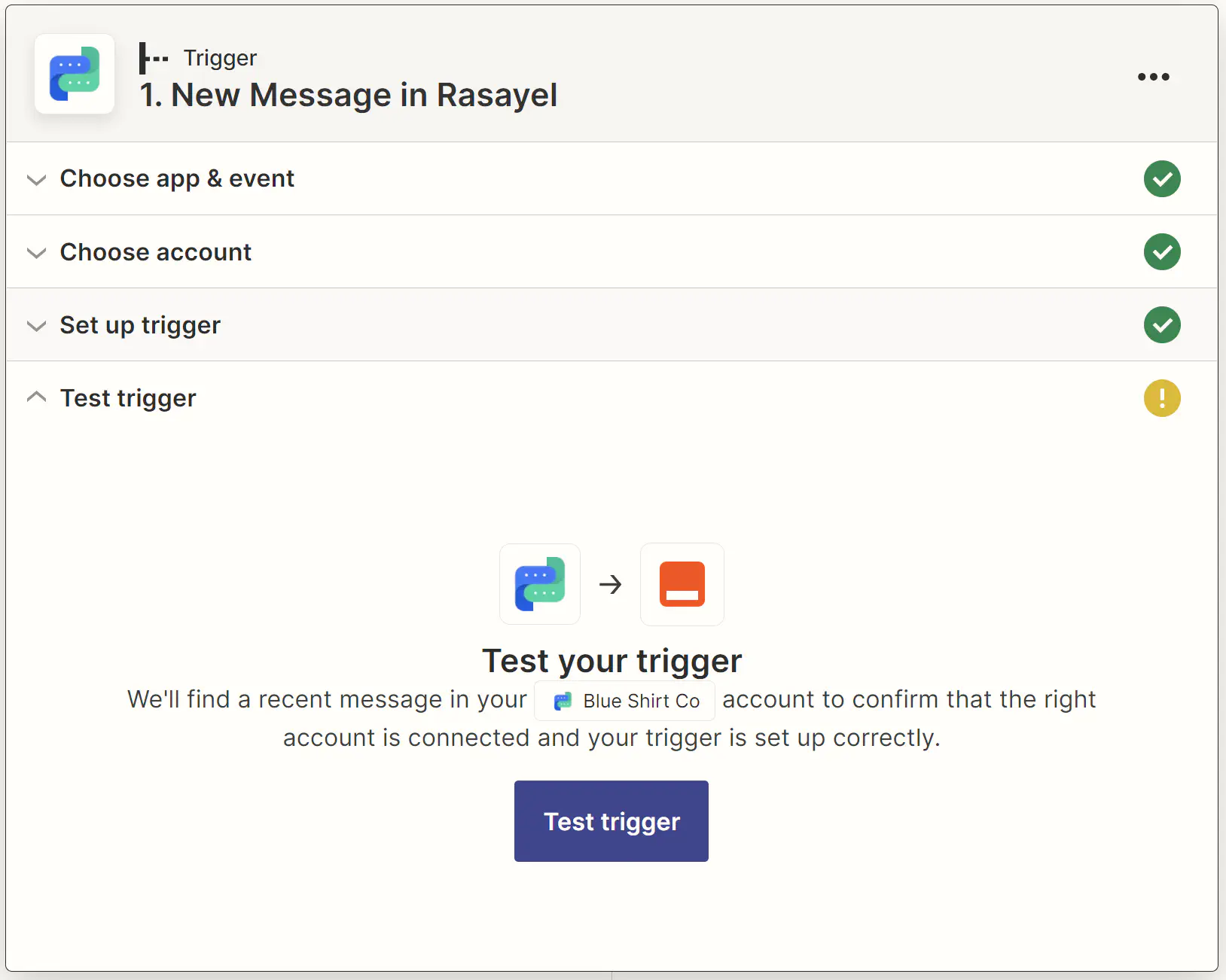Select the Rasayel icon above Test your trigger
The width and height of the screenshot is (1226, 980).
coord(540,584)
